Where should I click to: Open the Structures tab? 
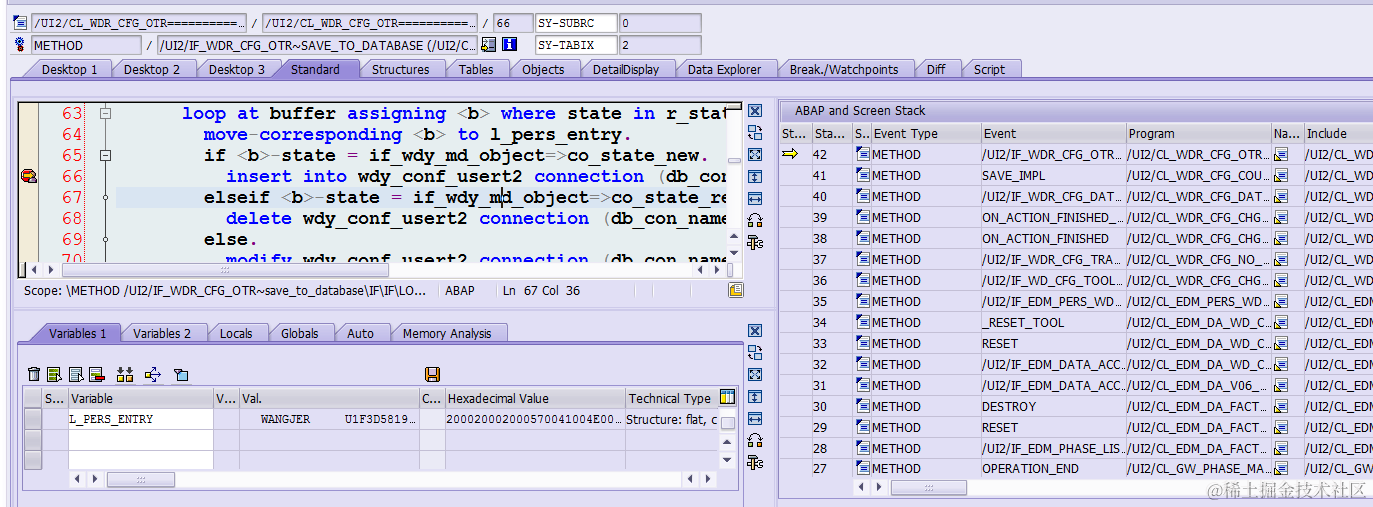pyautogui.click(x=401, y=69)
